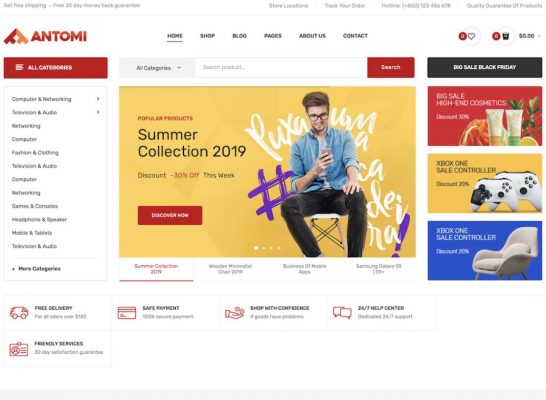Screen dimensions: 546x400
Task: Click the Friendly Services ID card icon
Action: pos(19,349)
